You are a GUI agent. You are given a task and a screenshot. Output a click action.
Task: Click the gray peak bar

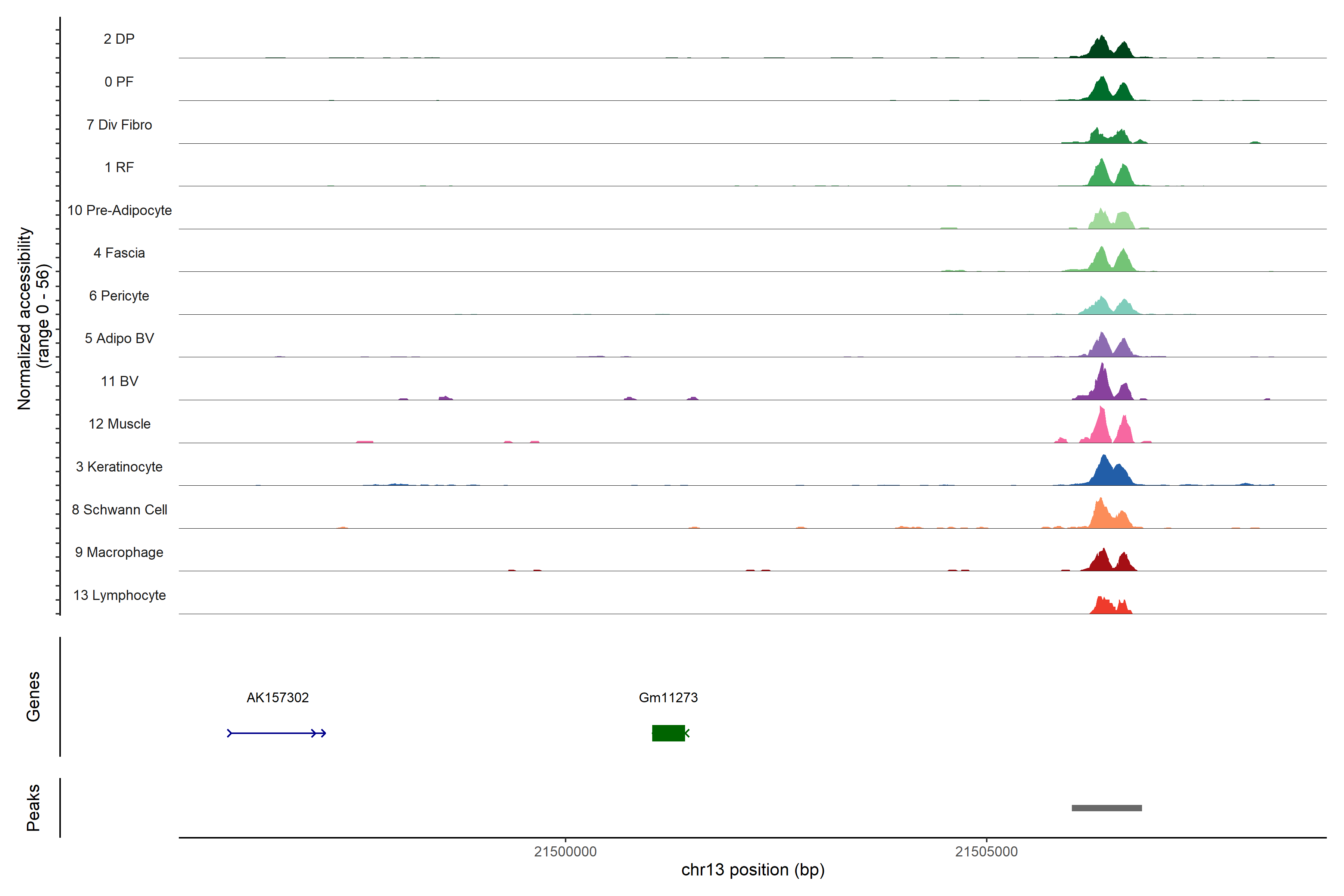click(x=1106, y=808)
